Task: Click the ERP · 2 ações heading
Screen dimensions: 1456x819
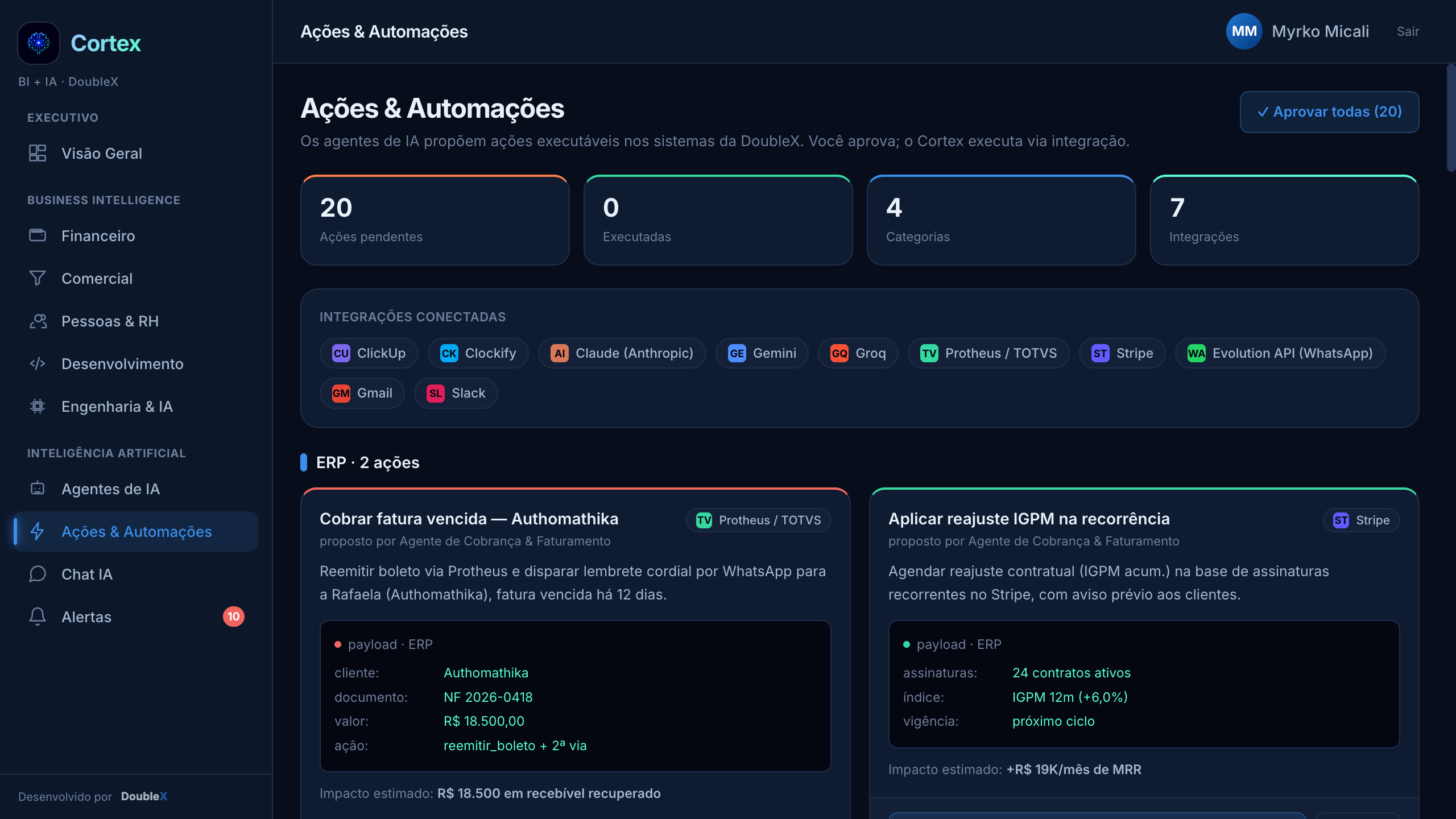Action: pyautogui.click(x=367, y=462)
